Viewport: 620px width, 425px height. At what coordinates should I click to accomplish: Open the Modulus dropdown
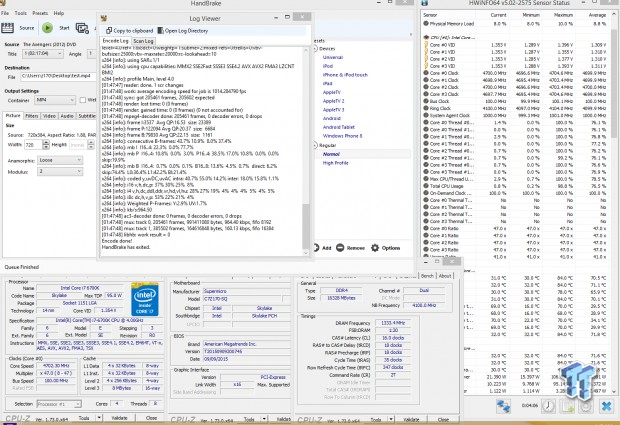point(60,172)
